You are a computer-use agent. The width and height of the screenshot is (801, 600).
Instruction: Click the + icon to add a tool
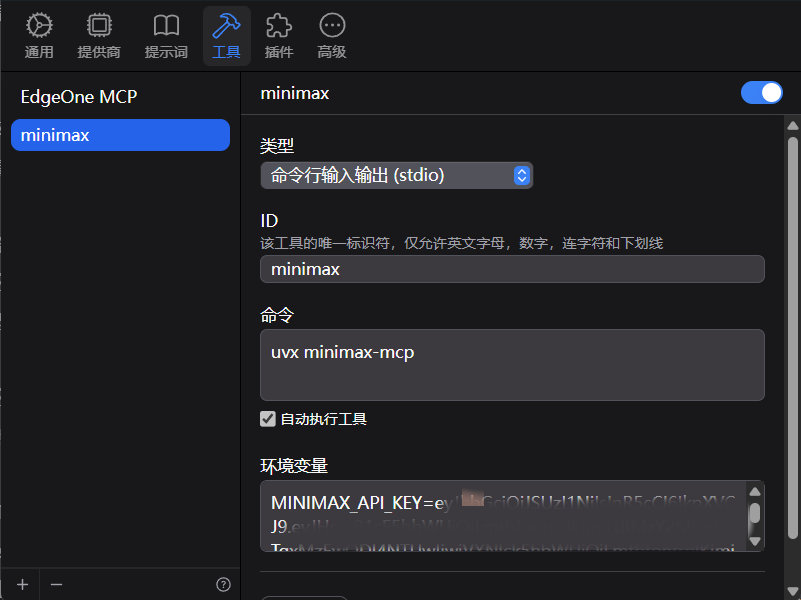click(21, 584)
